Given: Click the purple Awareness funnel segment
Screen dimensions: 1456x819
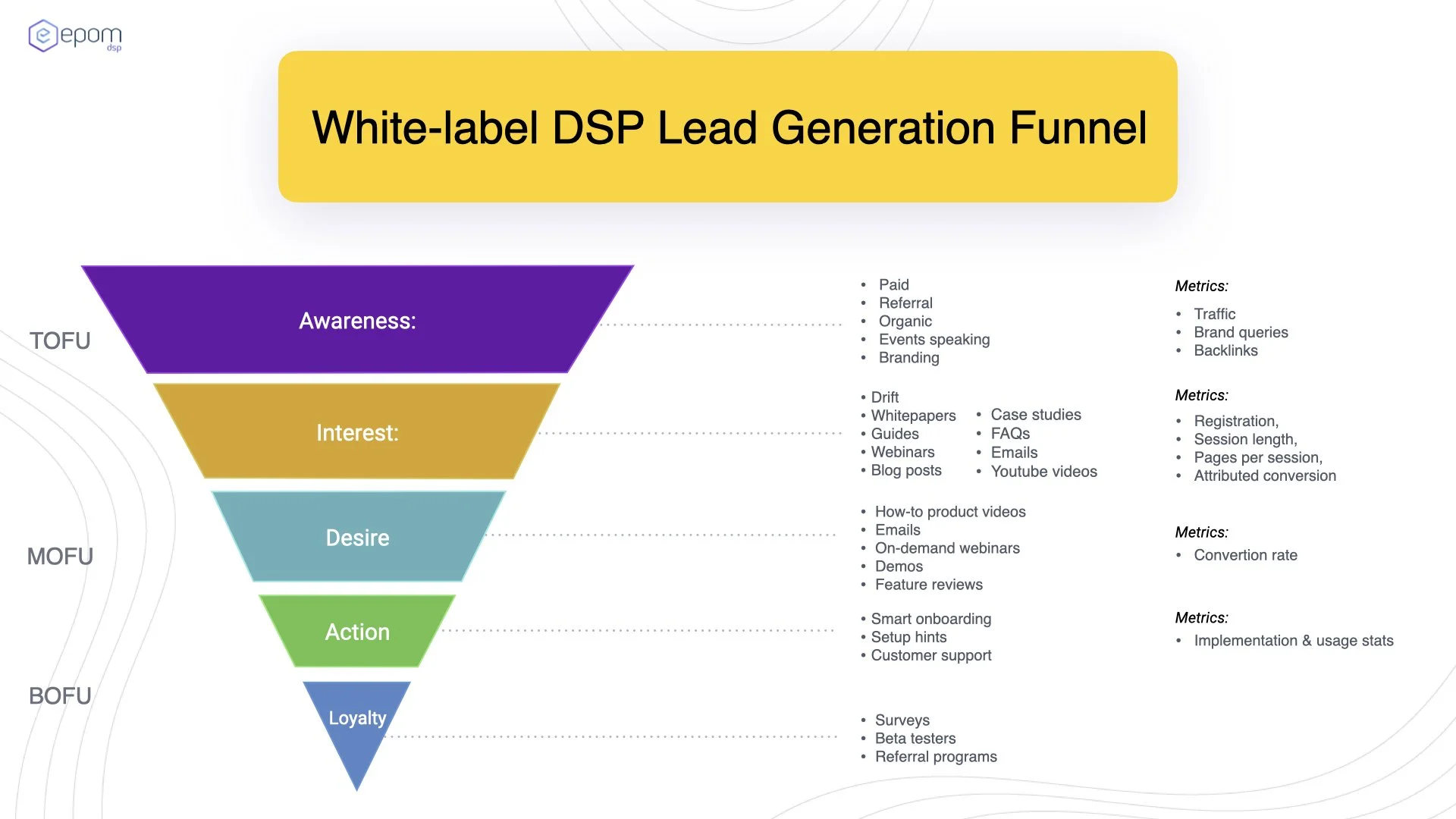Looking at the screenshot, I should [x=357, y=320].
